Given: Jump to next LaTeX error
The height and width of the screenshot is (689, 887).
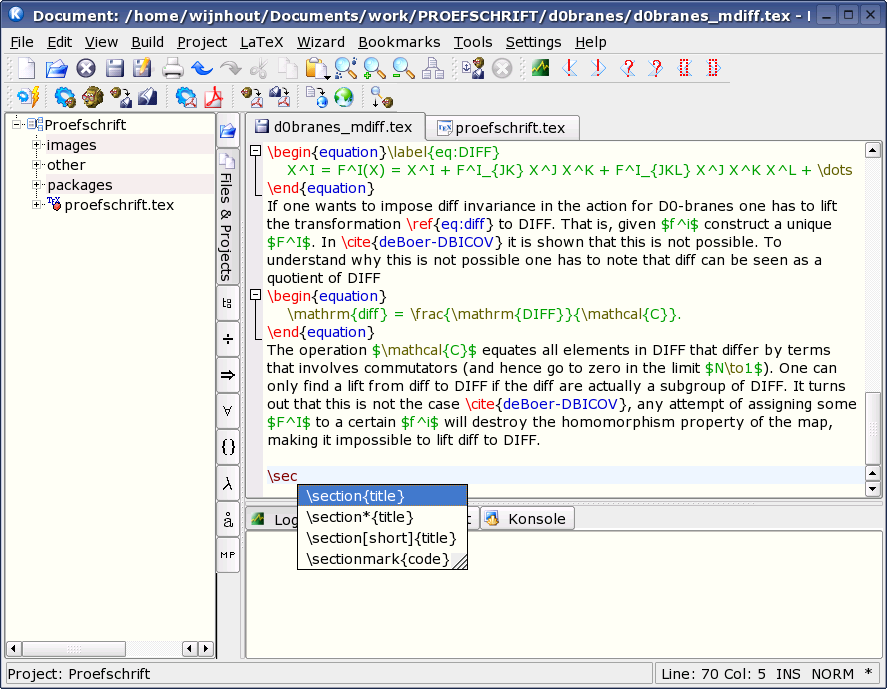Looking at the screenshot, I should click(598, 68).
